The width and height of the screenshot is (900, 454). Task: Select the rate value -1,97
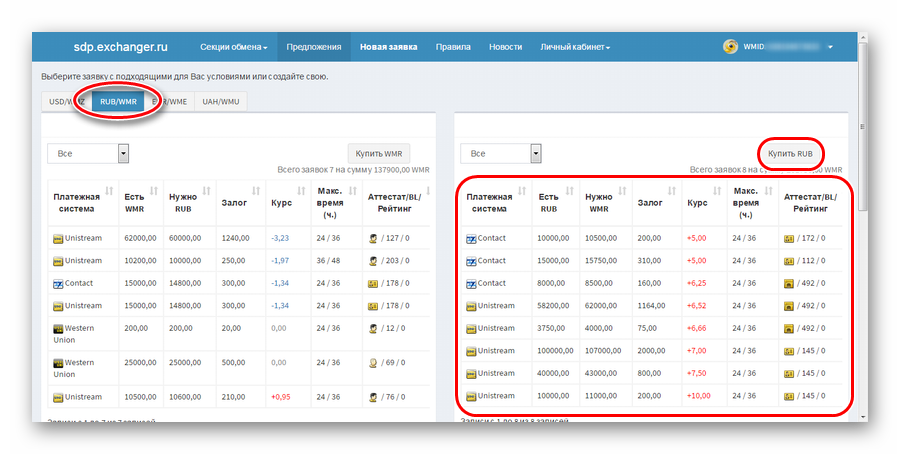point(280,261)
